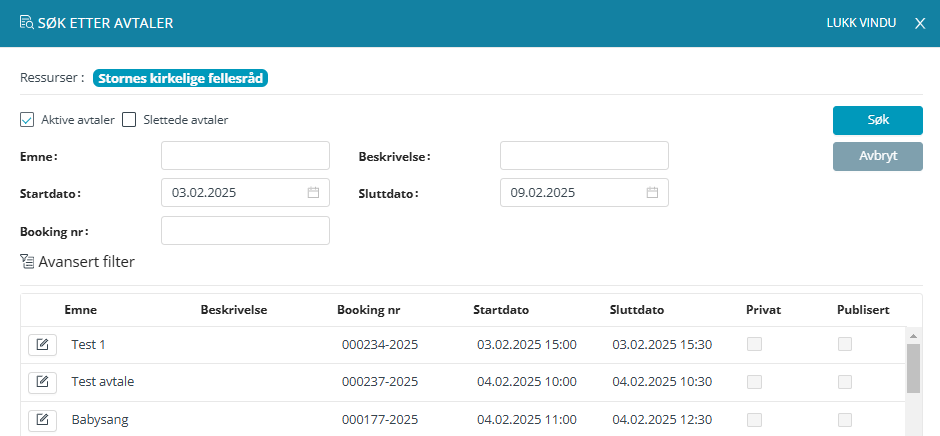Click the X close icon in header
Image resolution: width=940 pixels, height=436 pixels.
920,23
